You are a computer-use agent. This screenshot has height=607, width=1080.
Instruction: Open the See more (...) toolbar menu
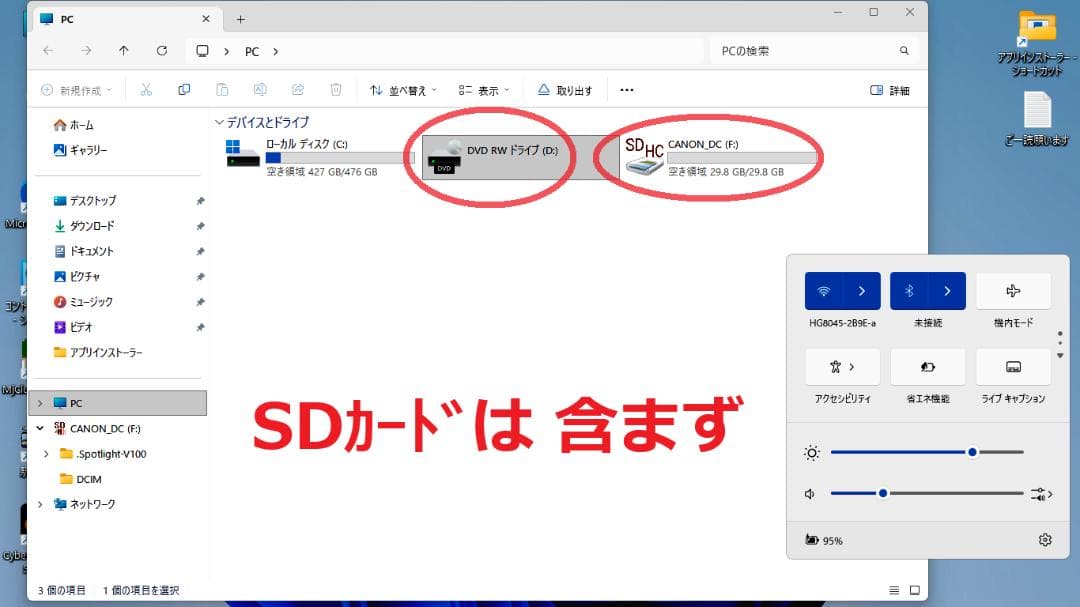(627, 90)
